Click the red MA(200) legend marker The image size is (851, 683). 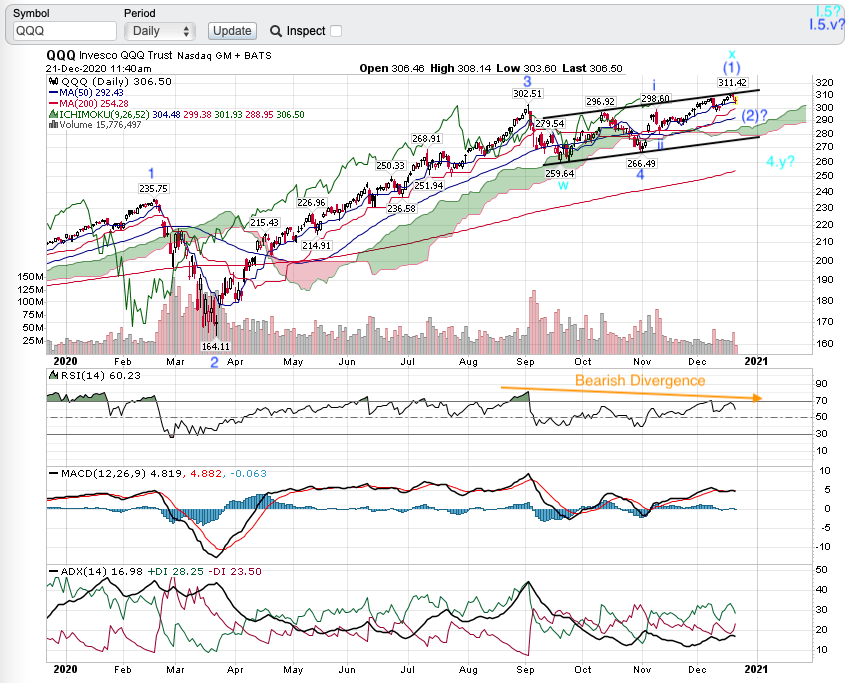click(x=53, y=104)
